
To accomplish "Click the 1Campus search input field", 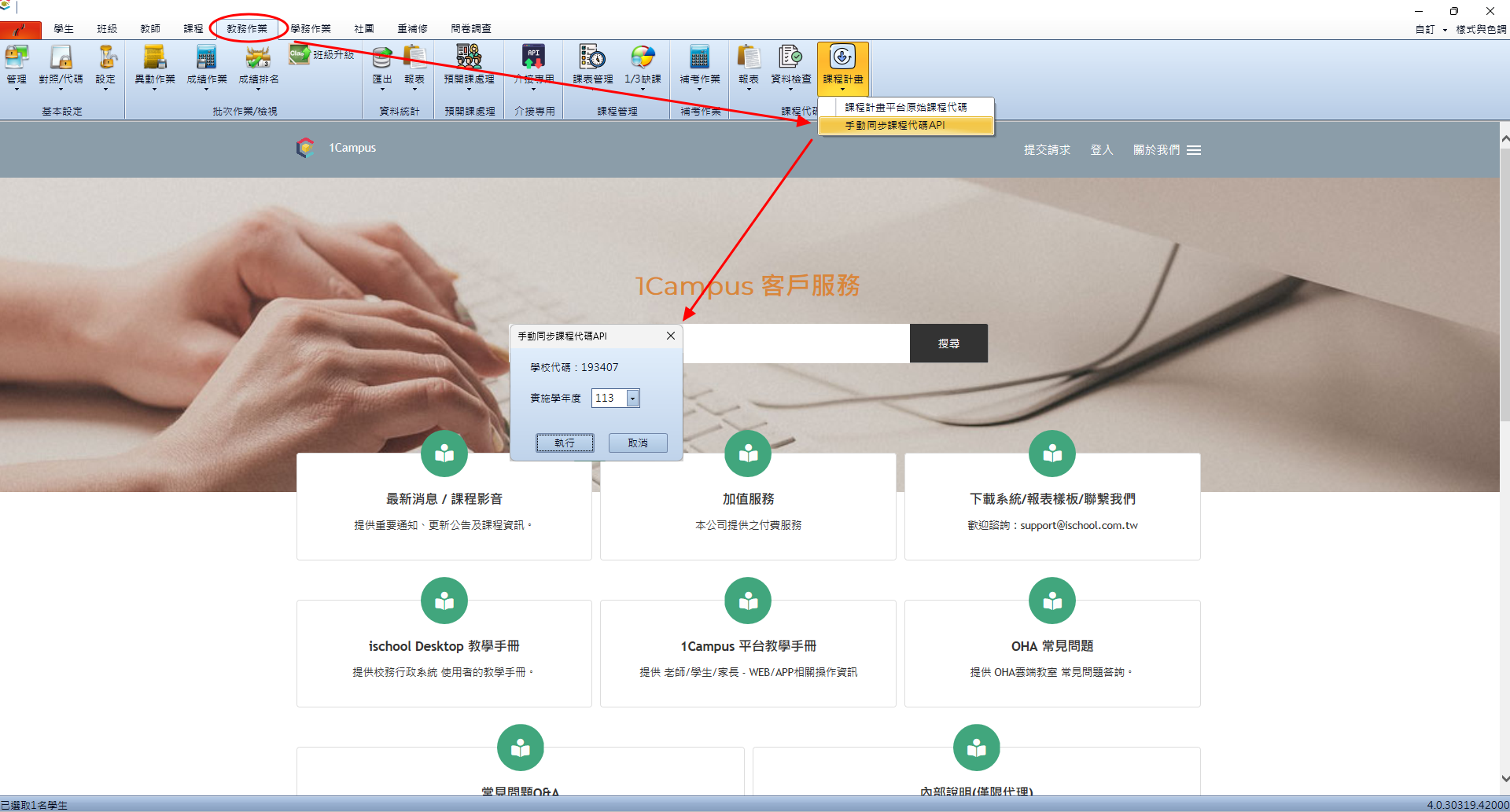I will [796, 344].
